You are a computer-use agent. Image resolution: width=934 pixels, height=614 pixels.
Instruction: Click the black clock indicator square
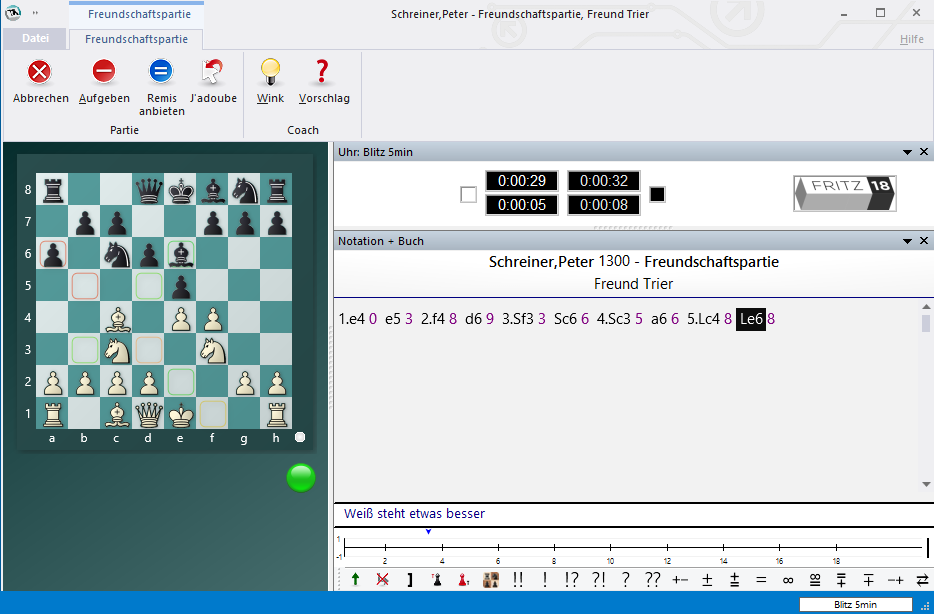(x=657, y=194)
